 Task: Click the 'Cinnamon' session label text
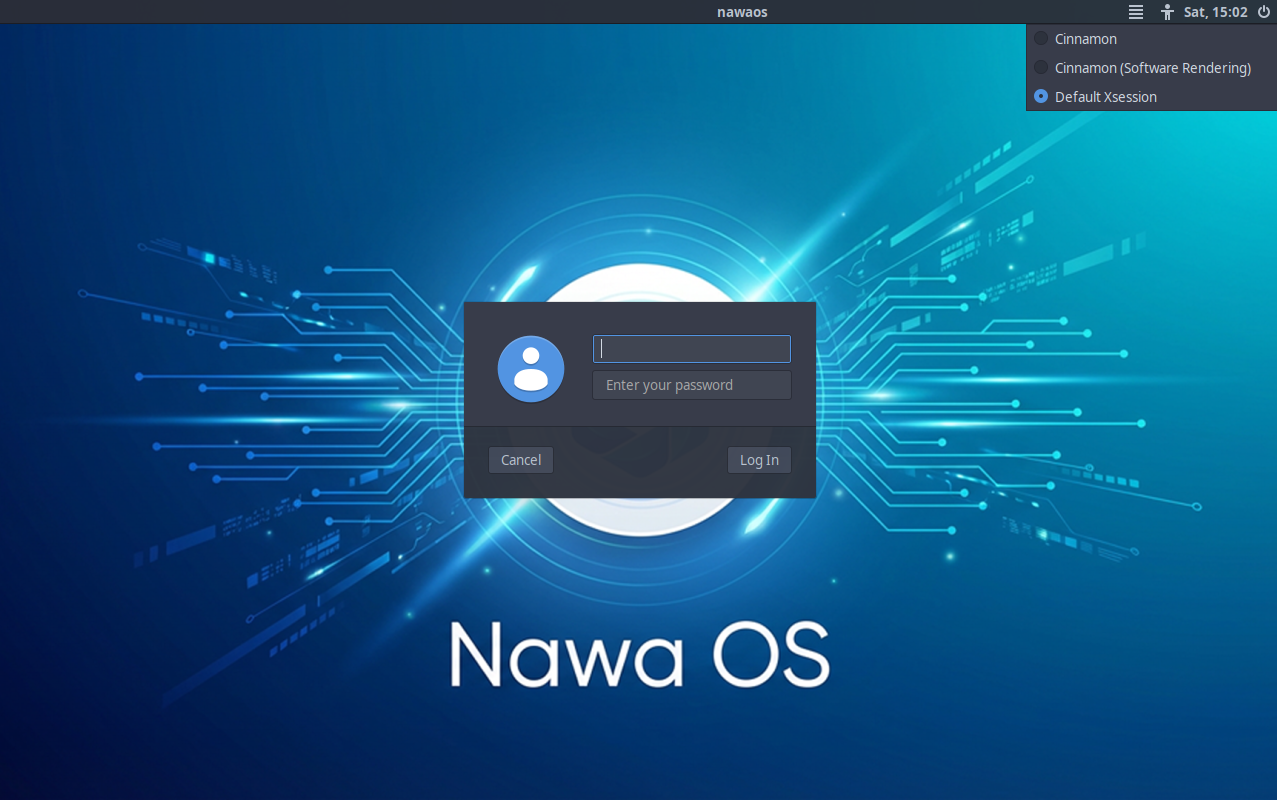[1085, 39]
